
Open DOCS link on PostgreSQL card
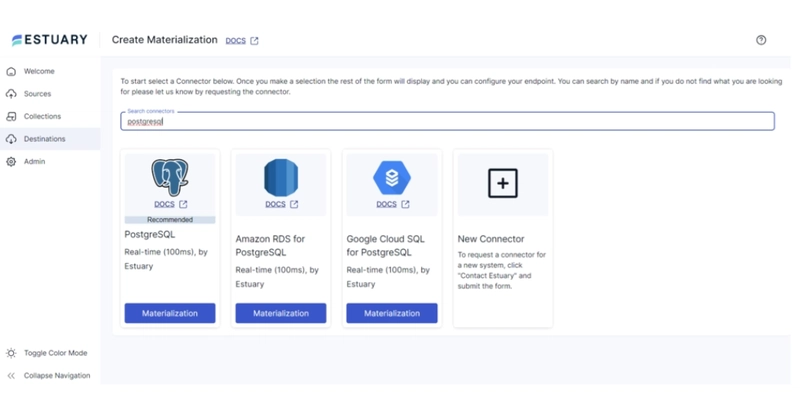point(164,204)
